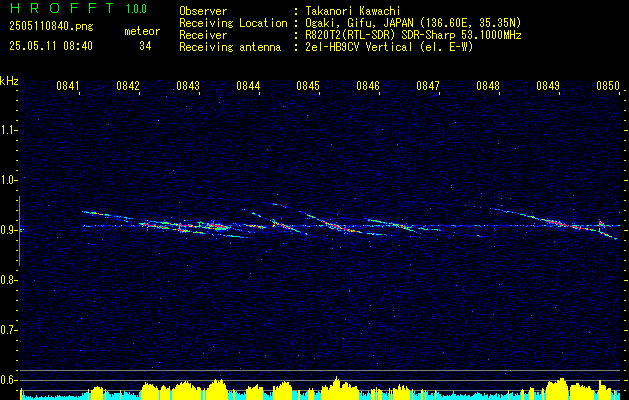Screen dimensions: 629x400
Task: Click the 0850 time marker
Action: [x=608, y=86]
